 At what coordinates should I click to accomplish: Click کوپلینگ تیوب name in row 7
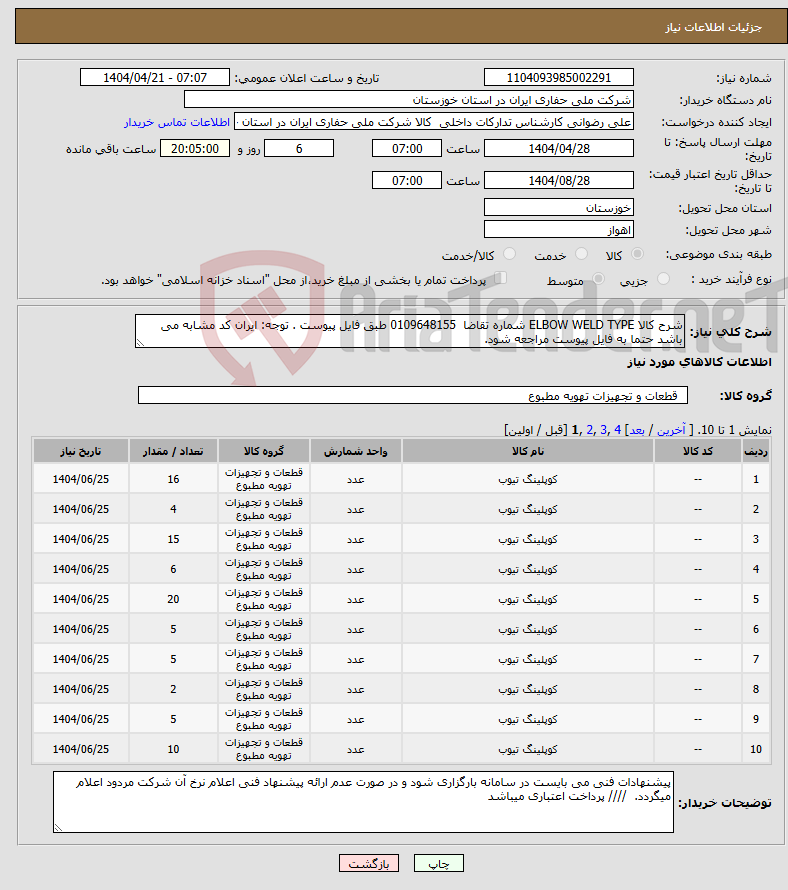click(x=528, y=659)
